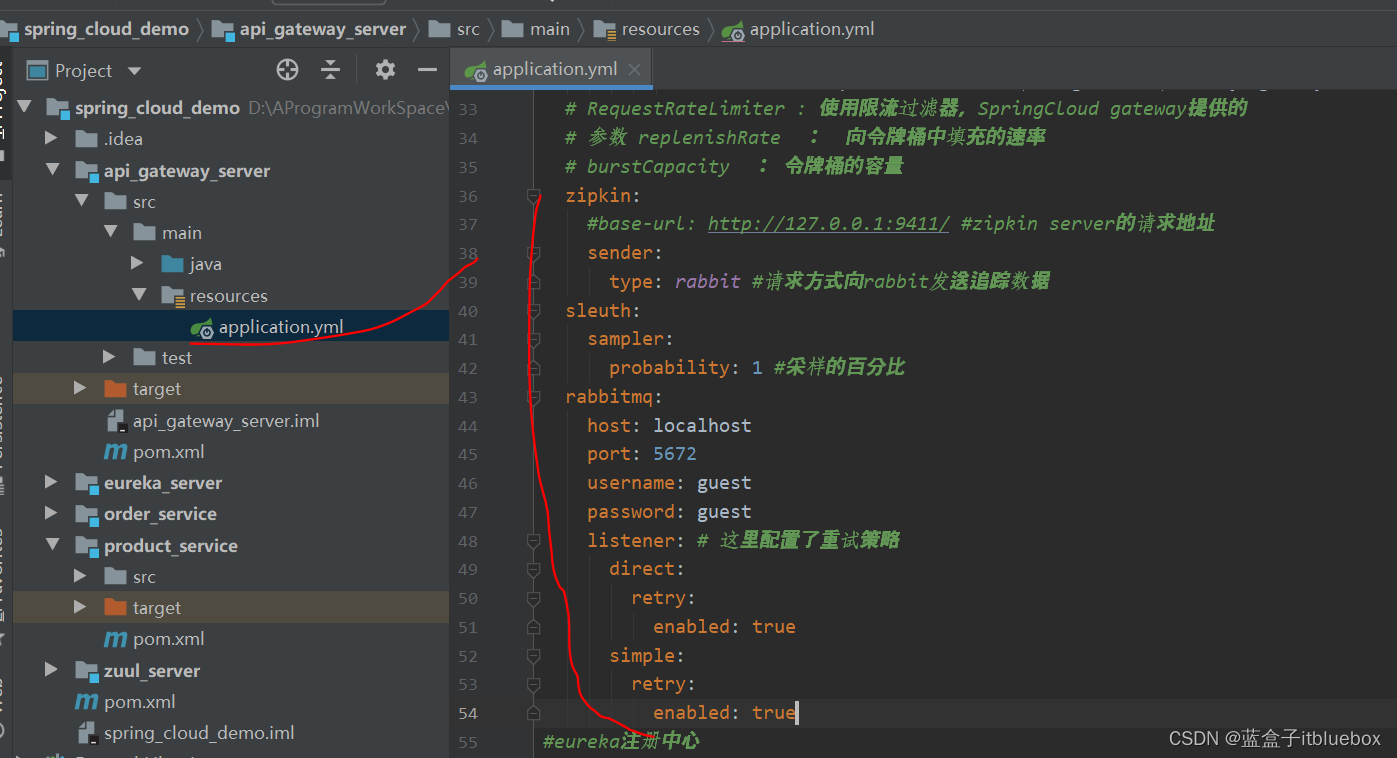Collapse the resources folder arrow
Screen dimensions: 1397x758
pos(138,296)
